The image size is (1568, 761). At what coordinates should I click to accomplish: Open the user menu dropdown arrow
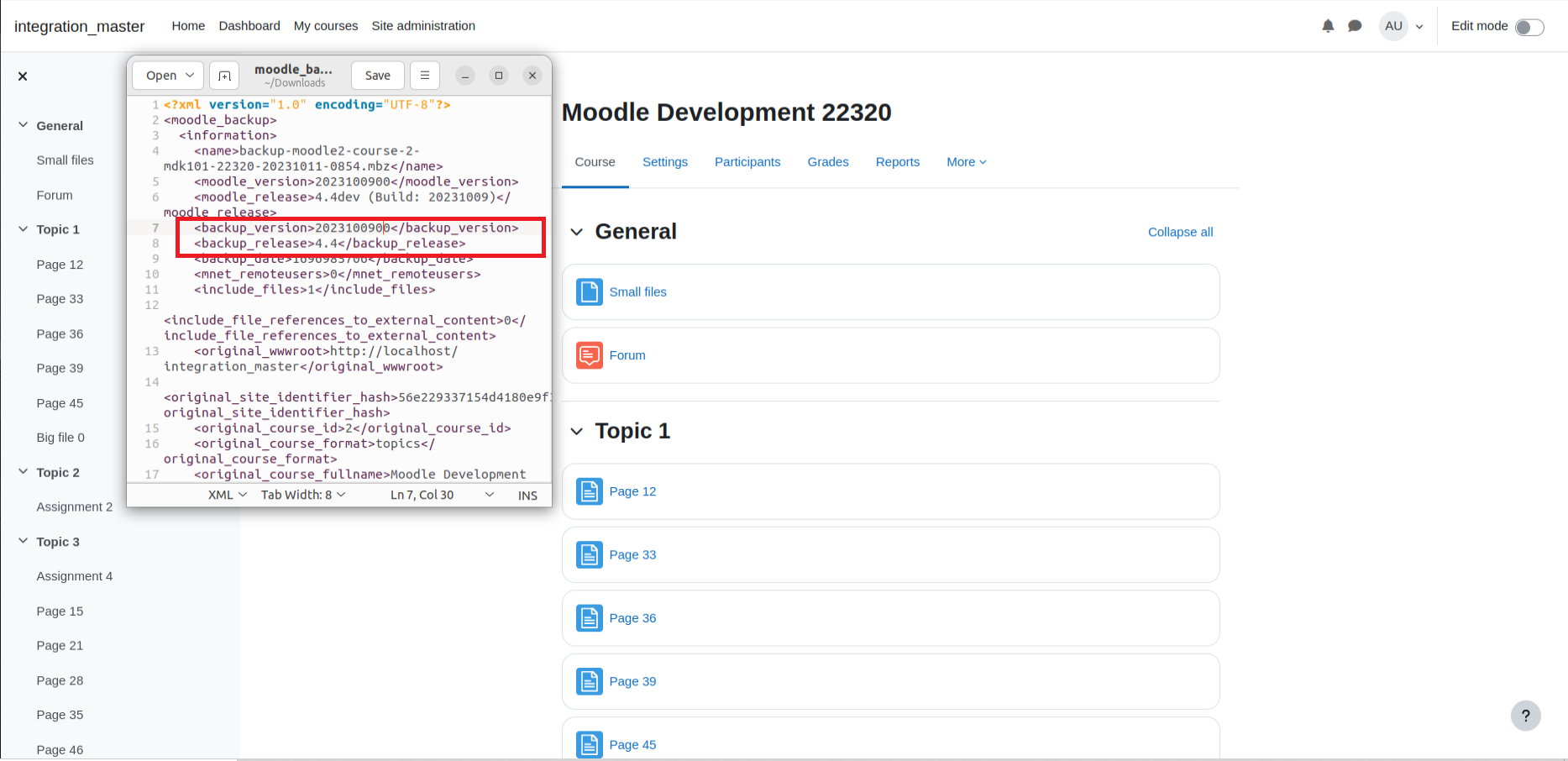click(1419, 27)
